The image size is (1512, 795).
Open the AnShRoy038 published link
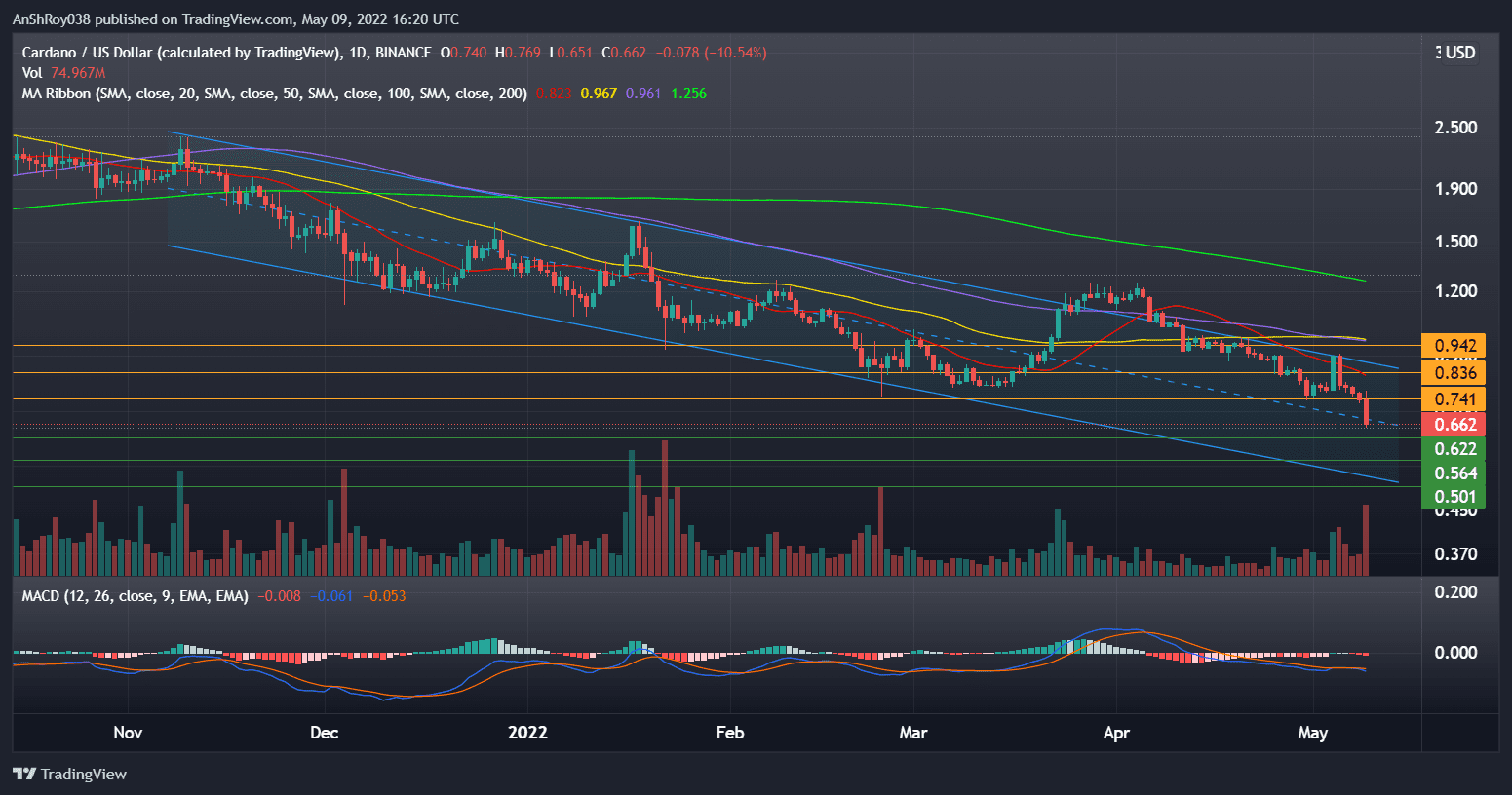[x=54, y=19]
